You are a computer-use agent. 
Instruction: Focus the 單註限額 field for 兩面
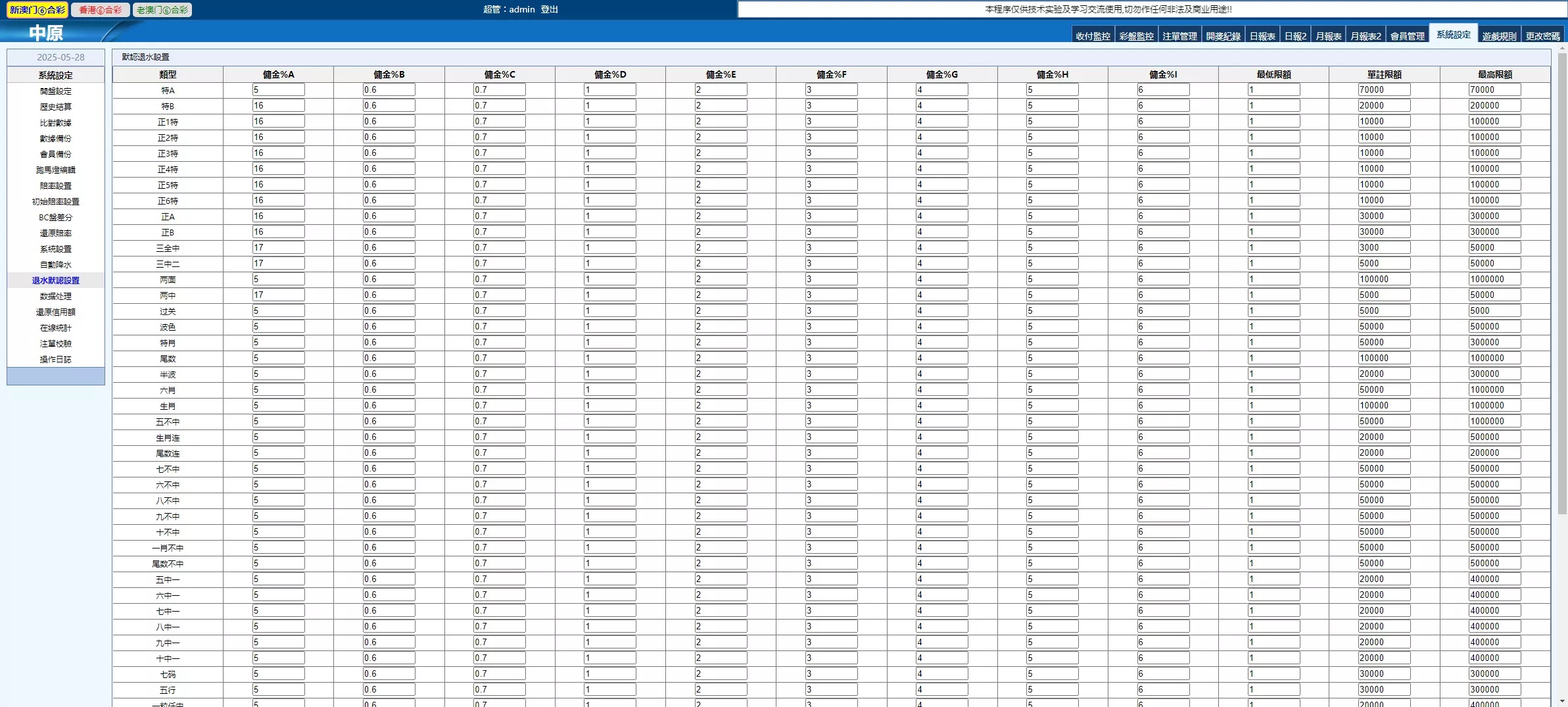click(x=1384, y=280)
